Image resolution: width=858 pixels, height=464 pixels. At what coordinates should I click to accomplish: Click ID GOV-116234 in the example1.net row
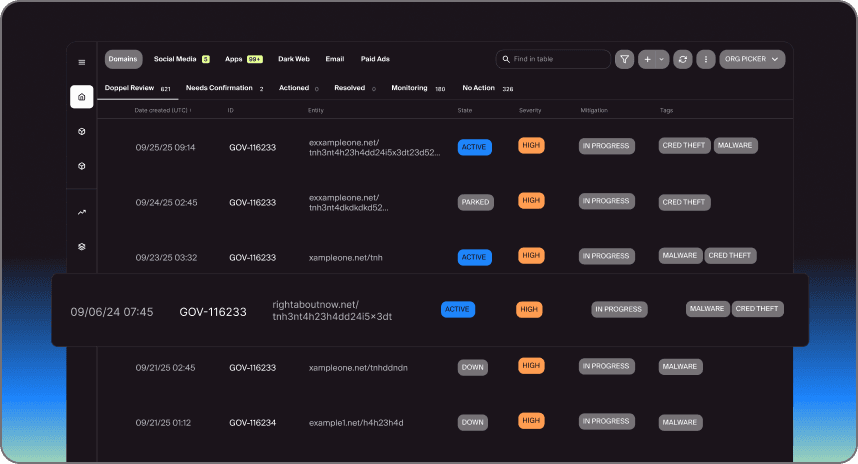[252, 422]
